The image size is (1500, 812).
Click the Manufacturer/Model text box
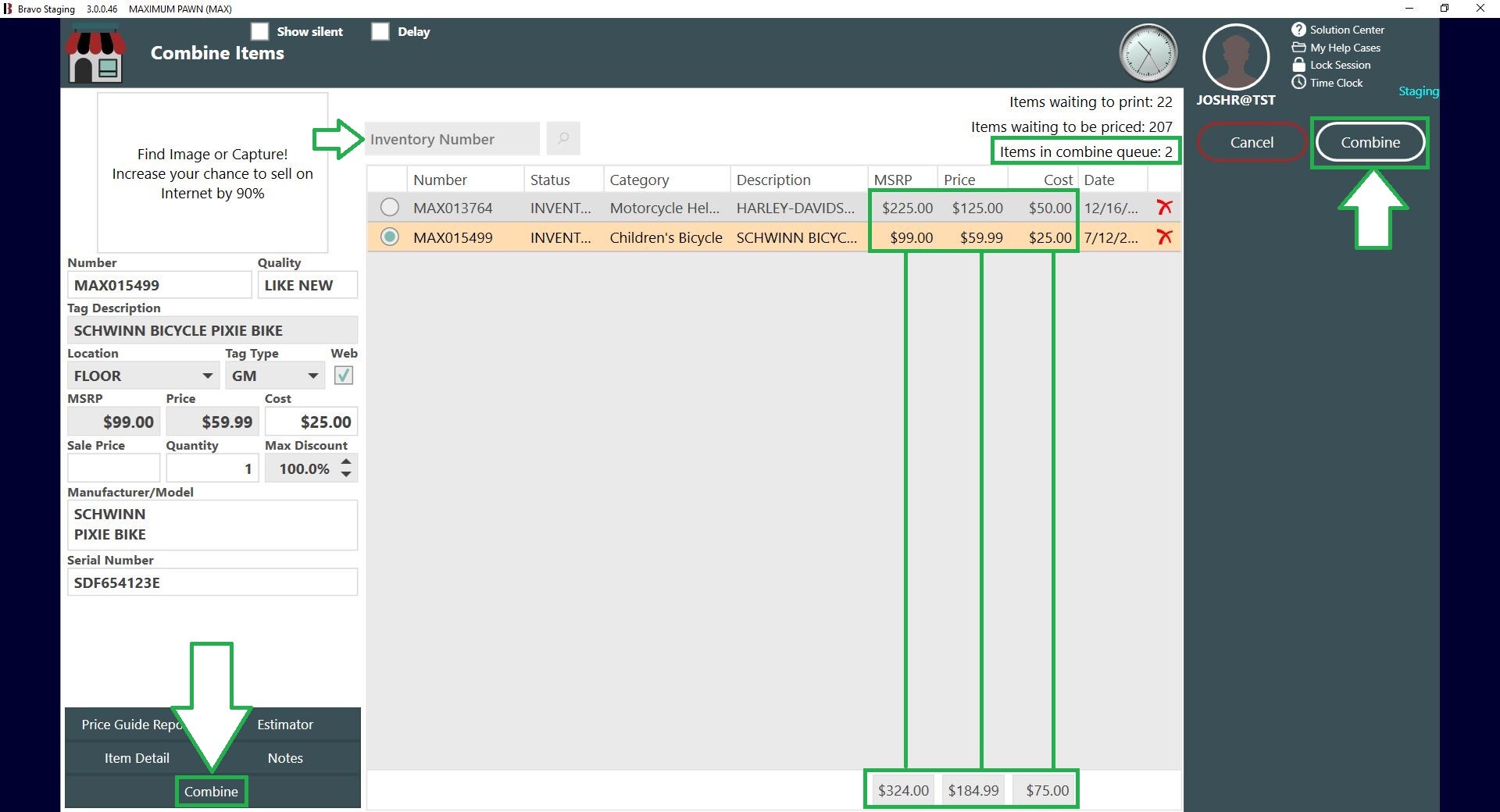coord(212,525)
